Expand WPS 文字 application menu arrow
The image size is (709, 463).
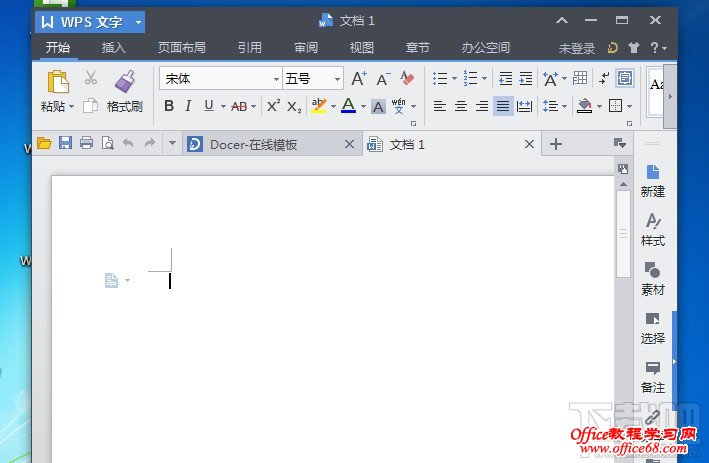[138, 22]
